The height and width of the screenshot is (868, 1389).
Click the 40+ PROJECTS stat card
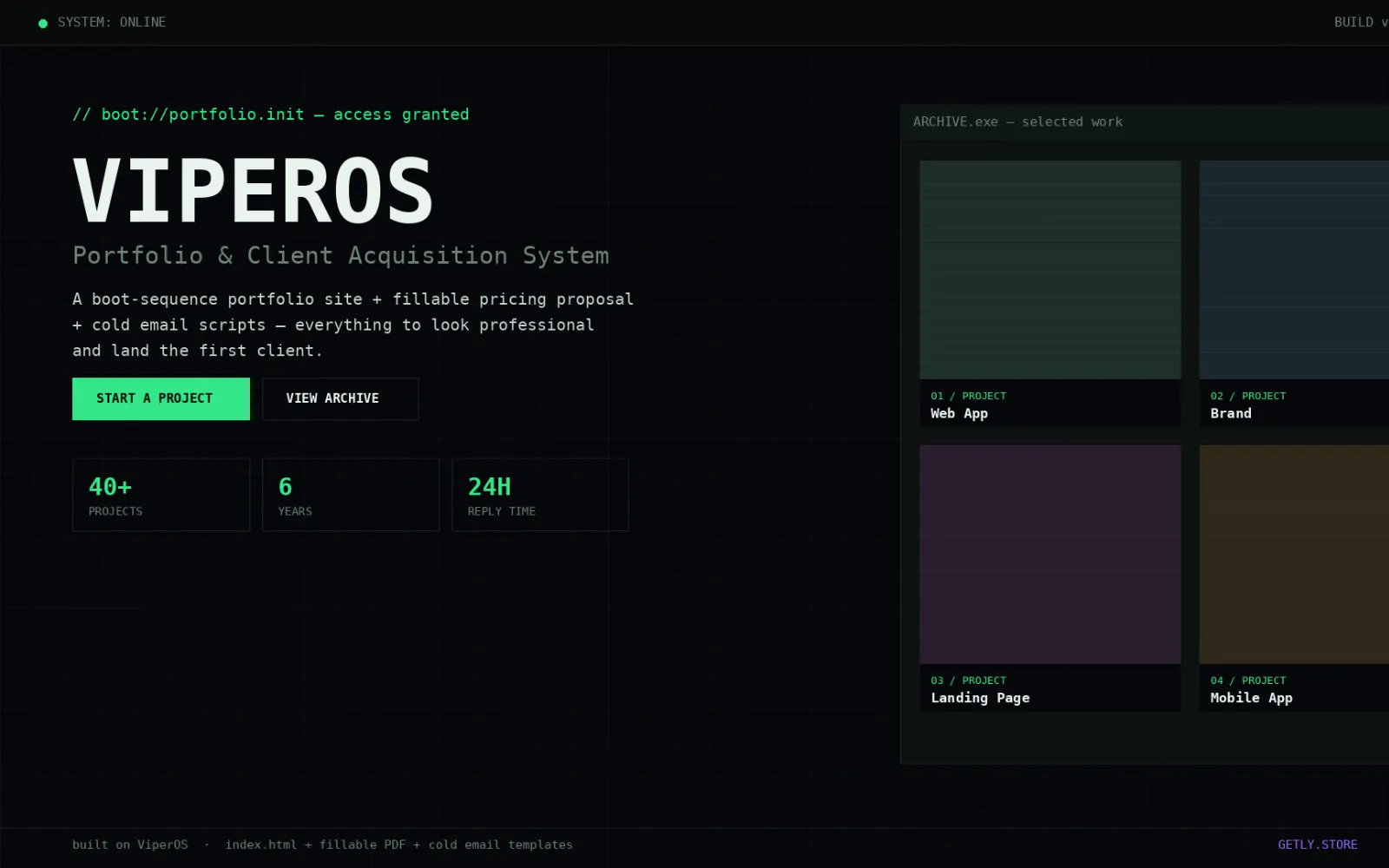coord(161,495)
